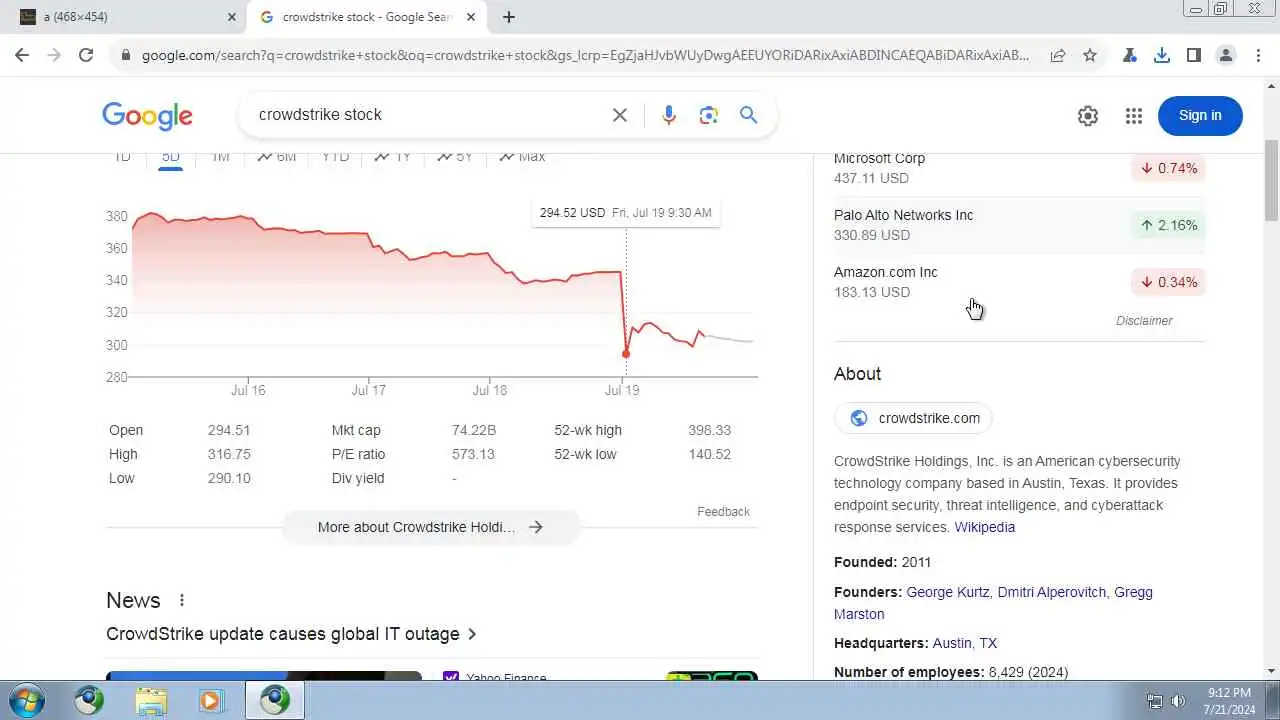This screenshot has height=720, width=1280.
Task: Open the Amazon.com Inc stock row
Action: pyautogui.click(x=1019, y=282)
